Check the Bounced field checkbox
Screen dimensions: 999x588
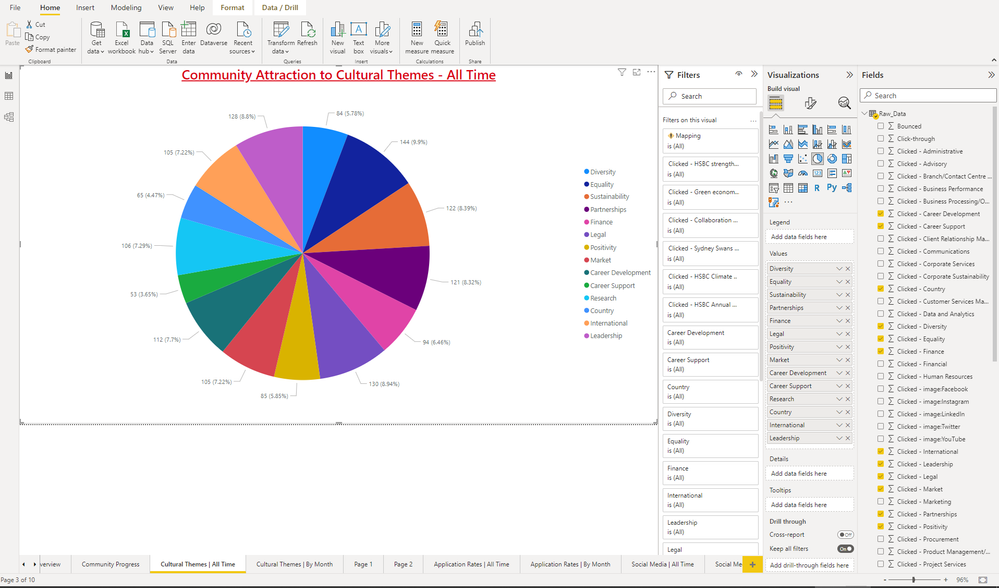(880, 126)
